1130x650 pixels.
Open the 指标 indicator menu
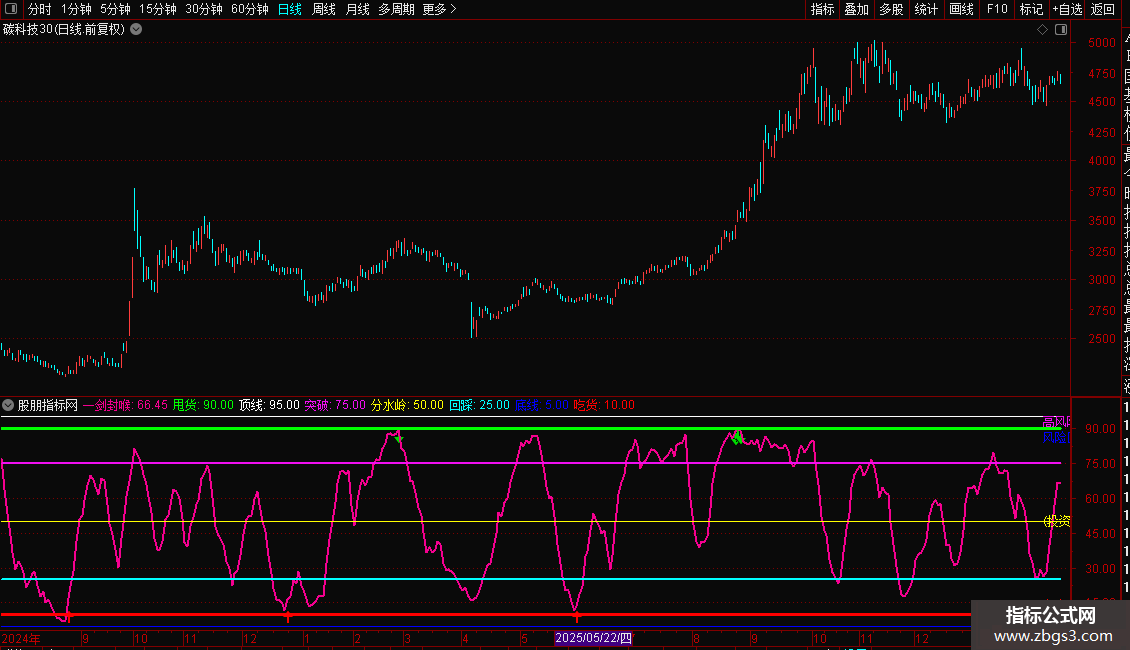pos(822,9)
